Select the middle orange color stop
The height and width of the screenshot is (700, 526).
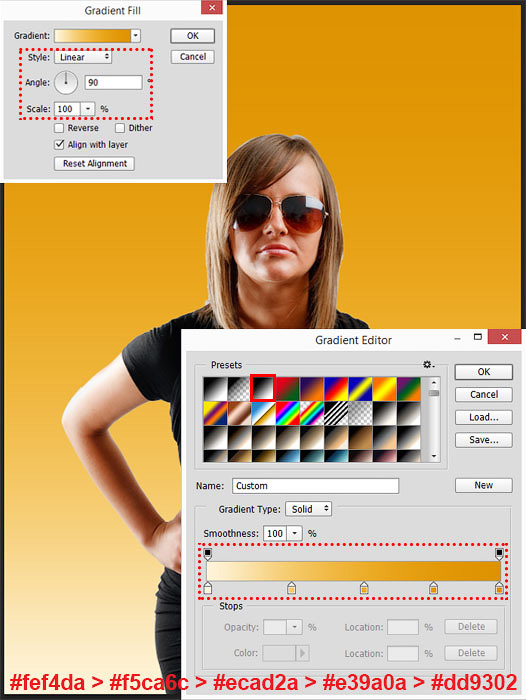pos(364,588)
